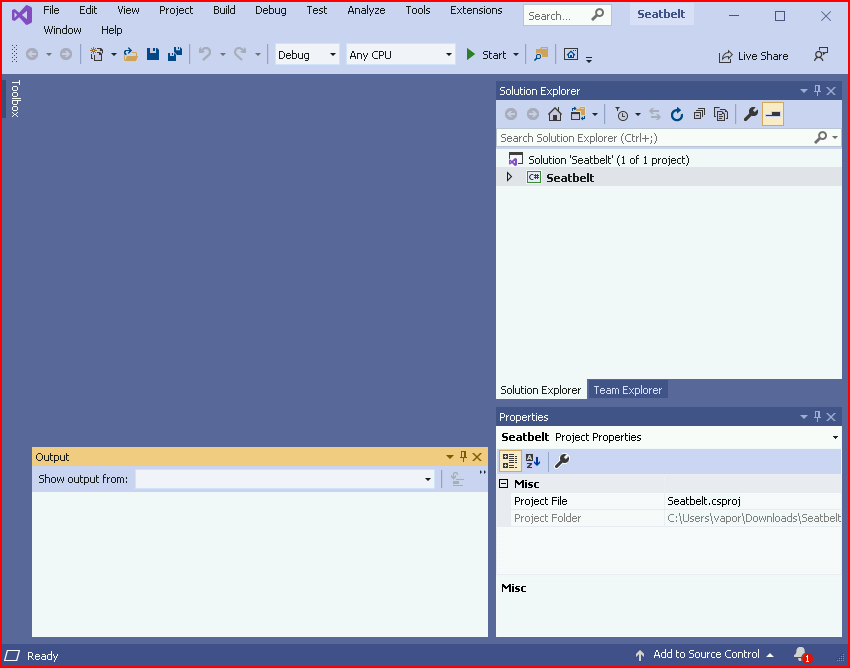This screenshot has height=668, width=850.
Task: Create a new project with toolbar icon
Action: click(x=96, y=54)
